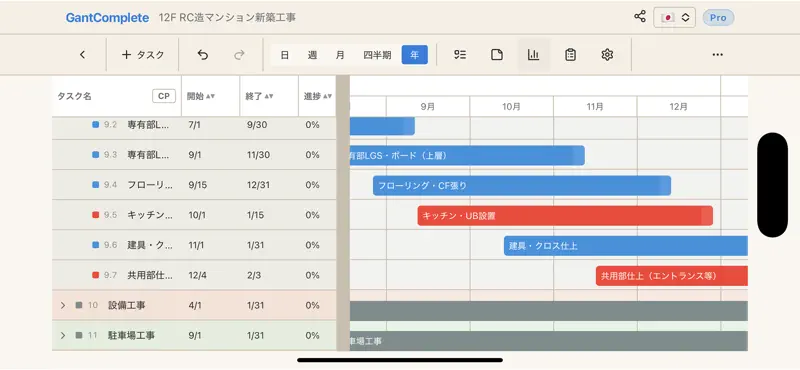The image size is (800, 370).
Task: Select the キッチン・UB設置 Gantt bar
Action: (x=565, y=215)
